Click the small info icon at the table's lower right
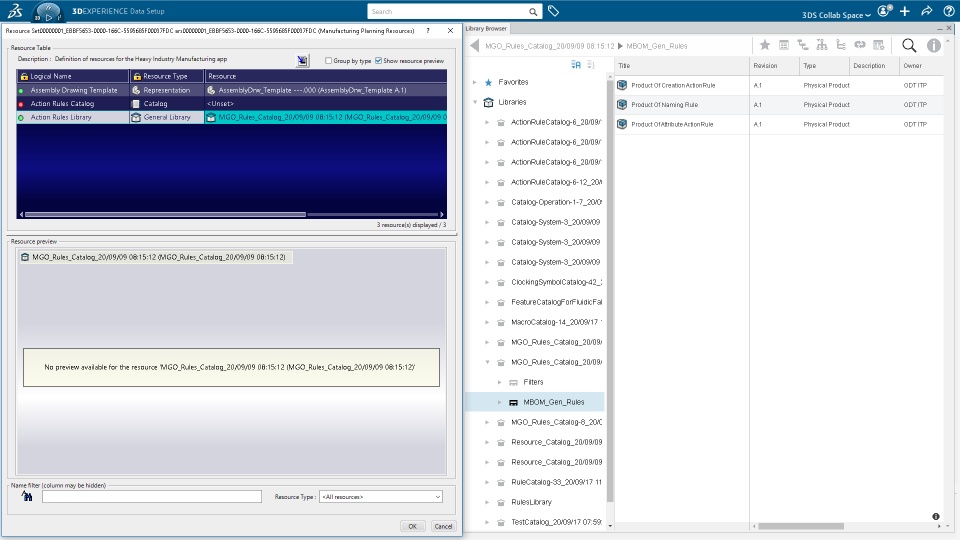 pos(936,517)
